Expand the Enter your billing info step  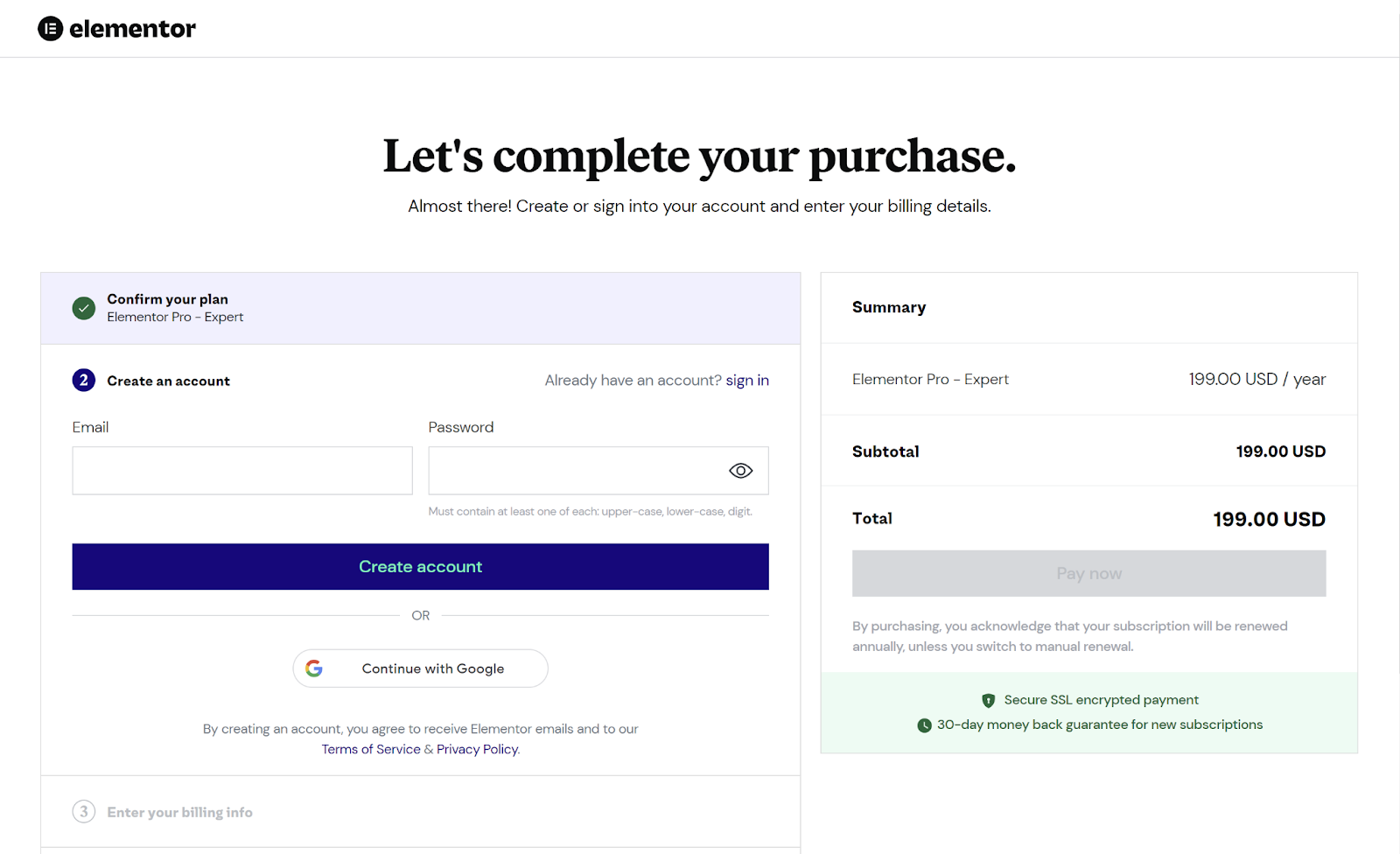click(x=420, y=812)
